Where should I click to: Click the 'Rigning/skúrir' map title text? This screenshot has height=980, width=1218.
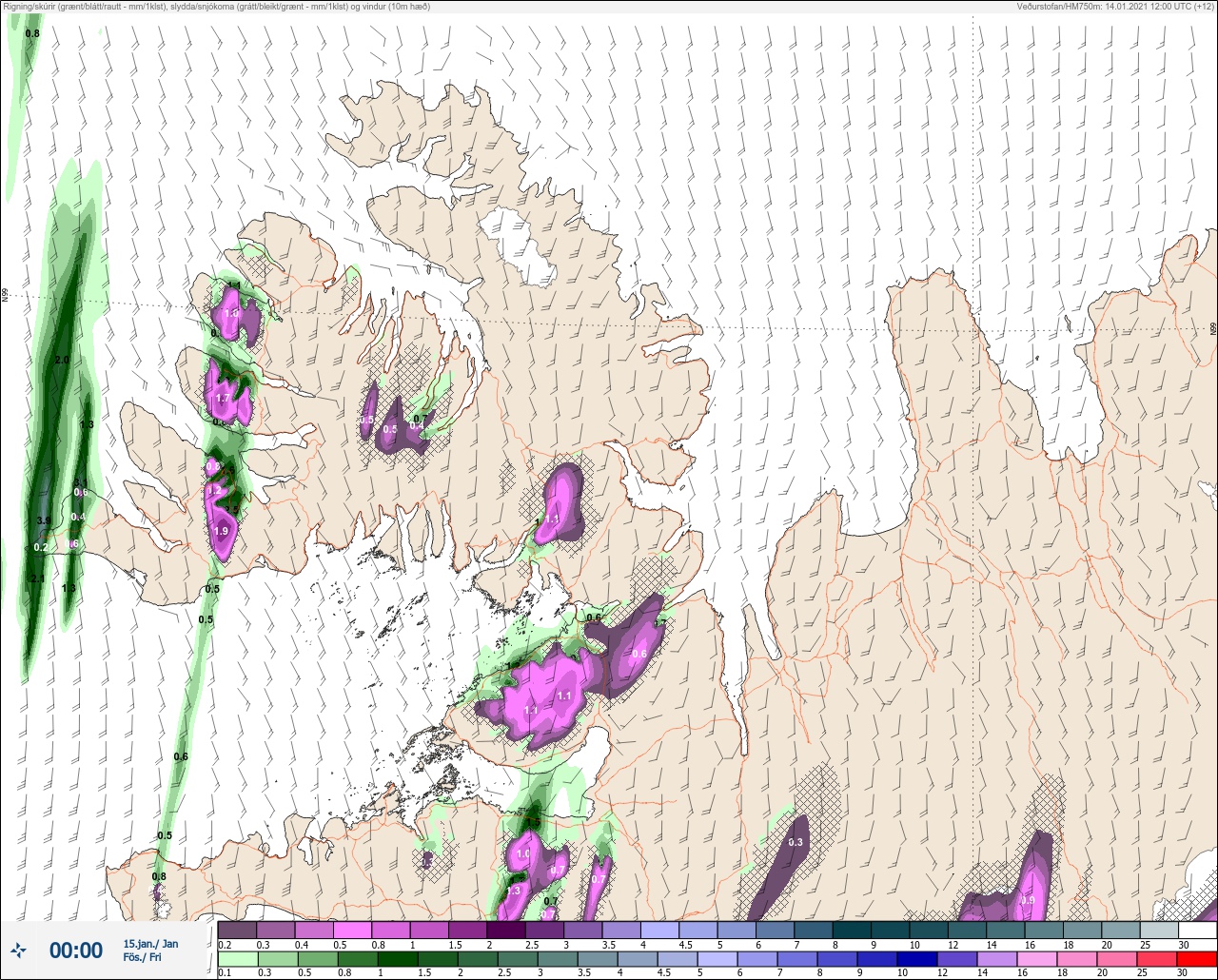click(216, 7)
